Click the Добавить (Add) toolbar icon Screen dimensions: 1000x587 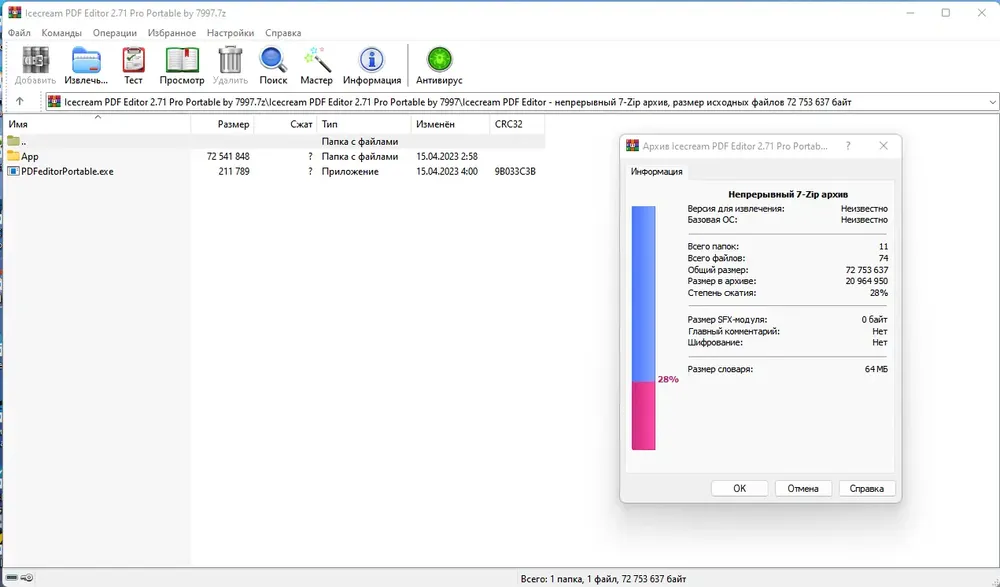coord(36,61)
